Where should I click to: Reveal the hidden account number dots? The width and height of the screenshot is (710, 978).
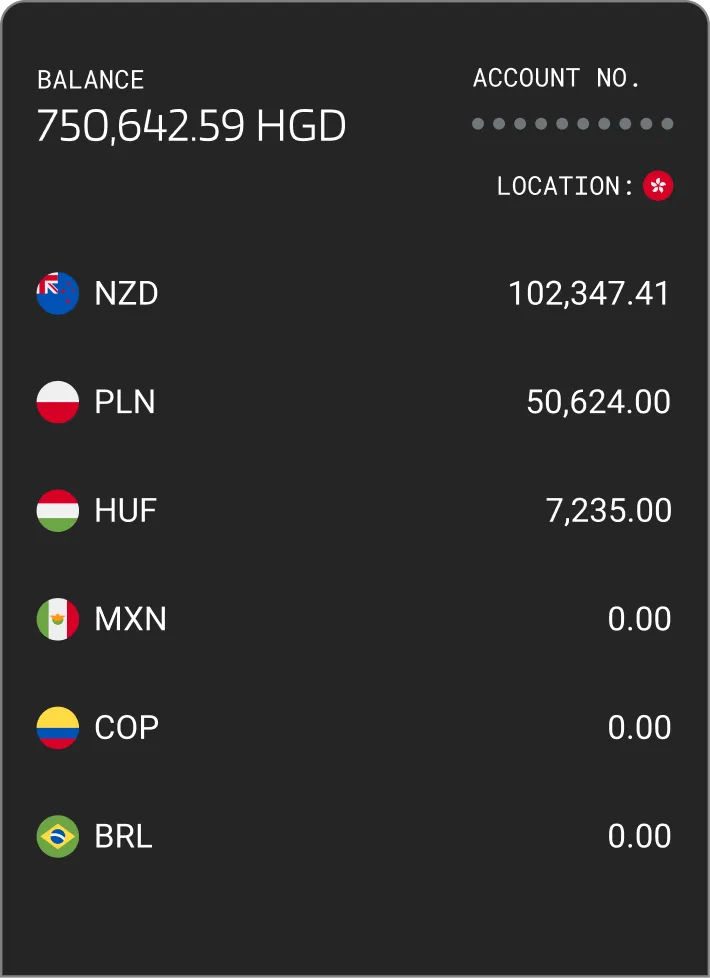tap(573, 123)
